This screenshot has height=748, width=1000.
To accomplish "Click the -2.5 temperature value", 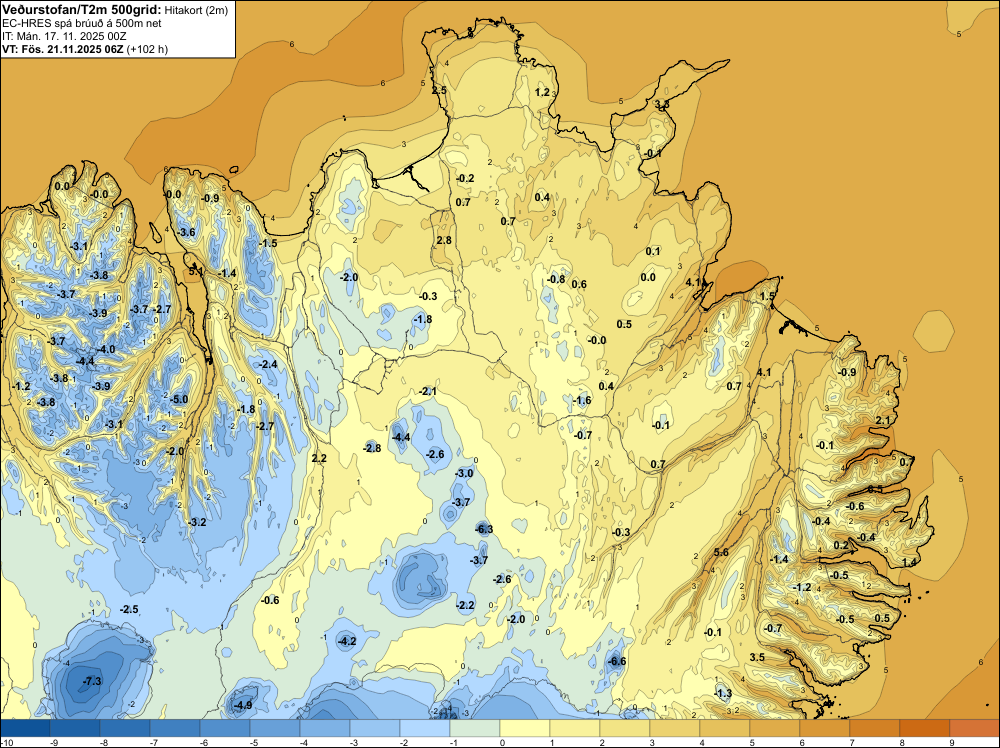I will 129,610.
